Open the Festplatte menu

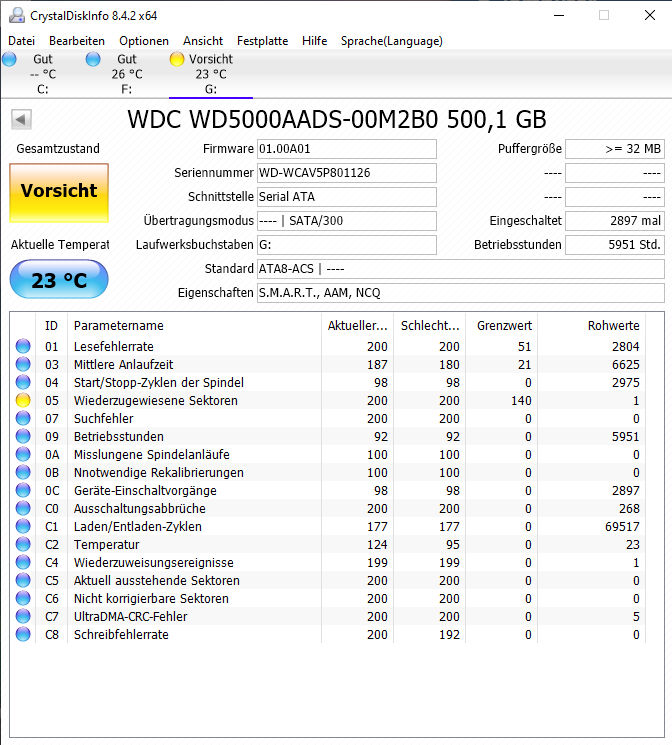[x=262, y=41]
